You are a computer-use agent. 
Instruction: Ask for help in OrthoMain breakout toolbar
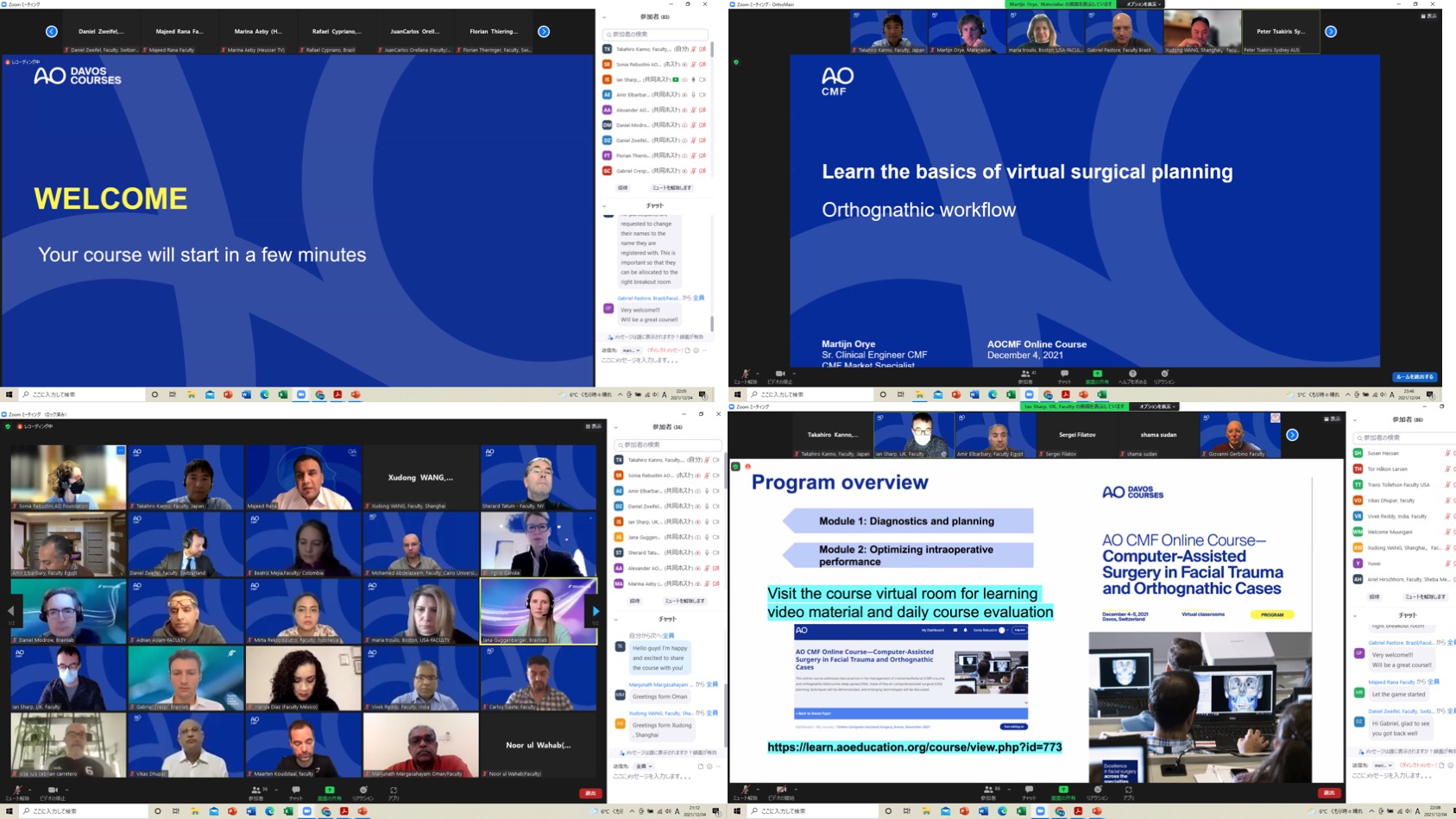pos(1132,376)
